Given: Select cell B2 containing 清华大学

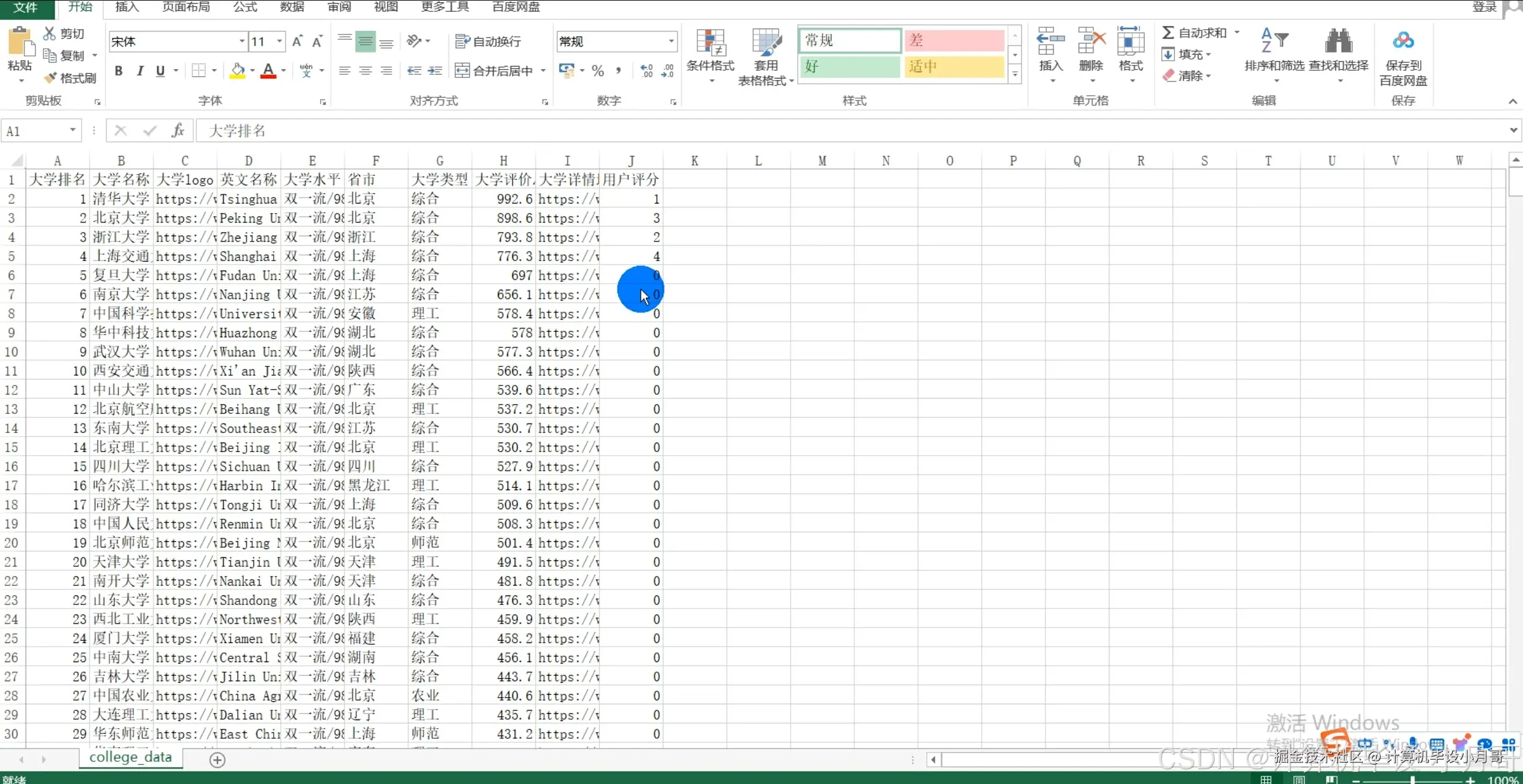Looking at the screenshot, I should click(x=121, y=199).
